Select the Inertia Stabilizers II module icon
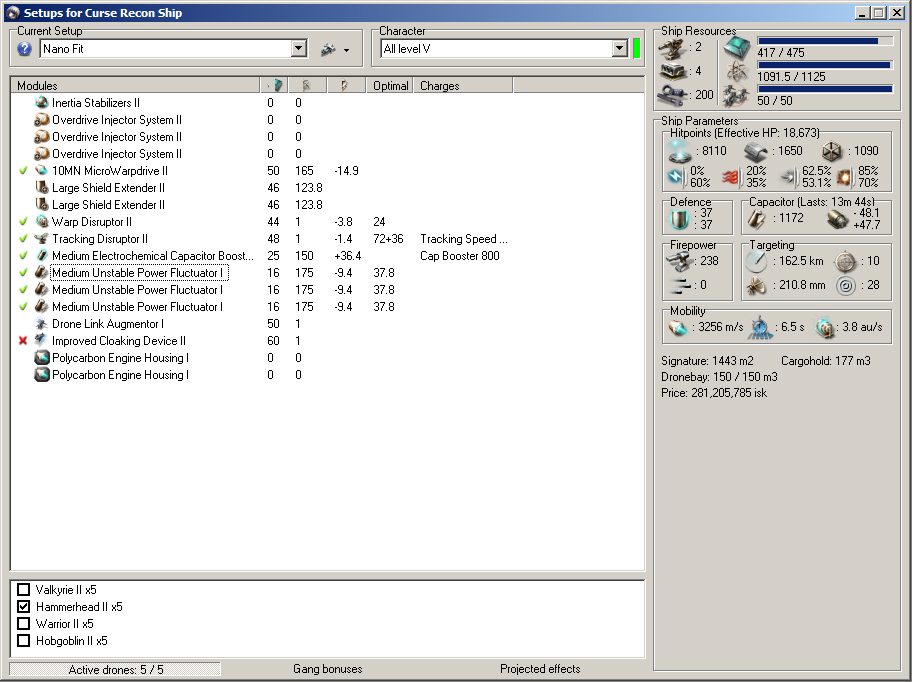Viewport: 912px width, 682px height. pyautogui.click(x=41, y=102)
